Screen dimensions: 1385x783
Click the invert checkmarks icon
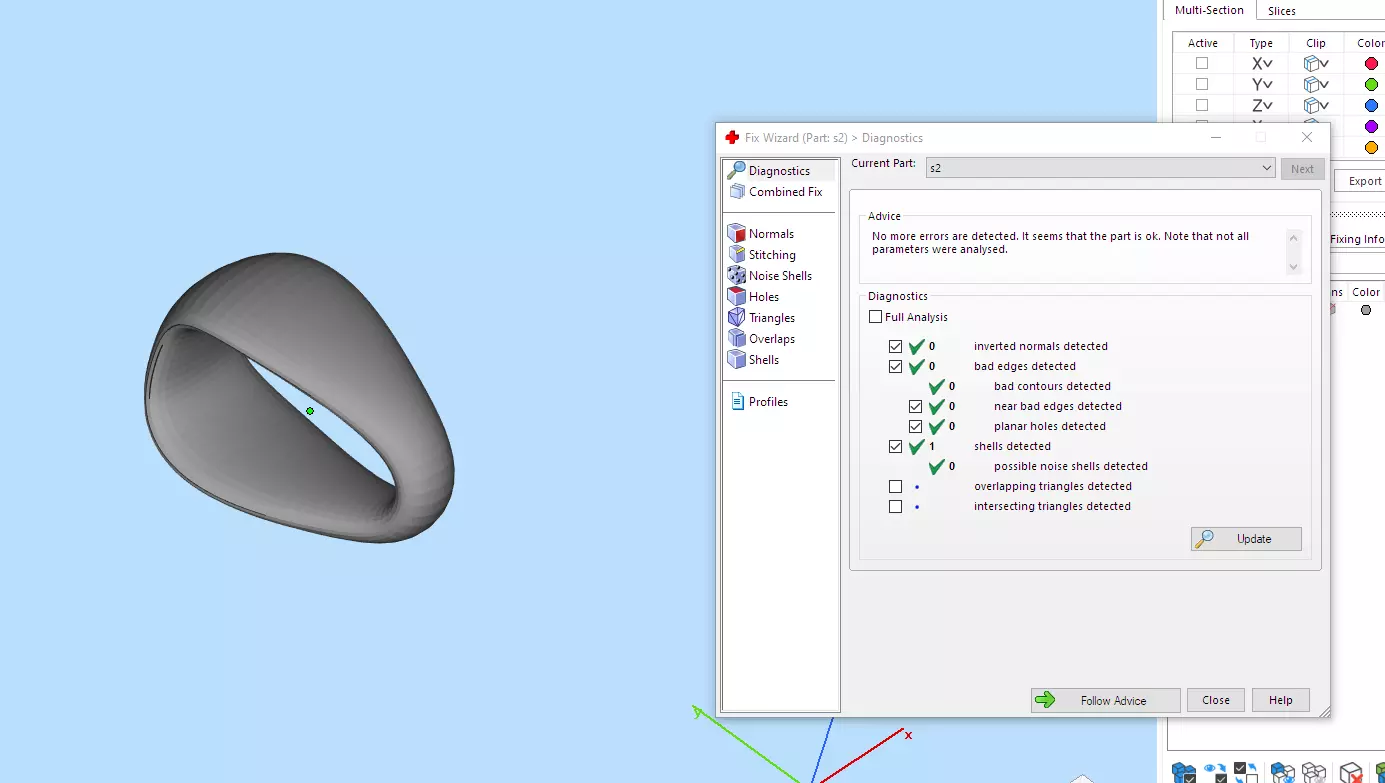click(x=1246, y=773)
